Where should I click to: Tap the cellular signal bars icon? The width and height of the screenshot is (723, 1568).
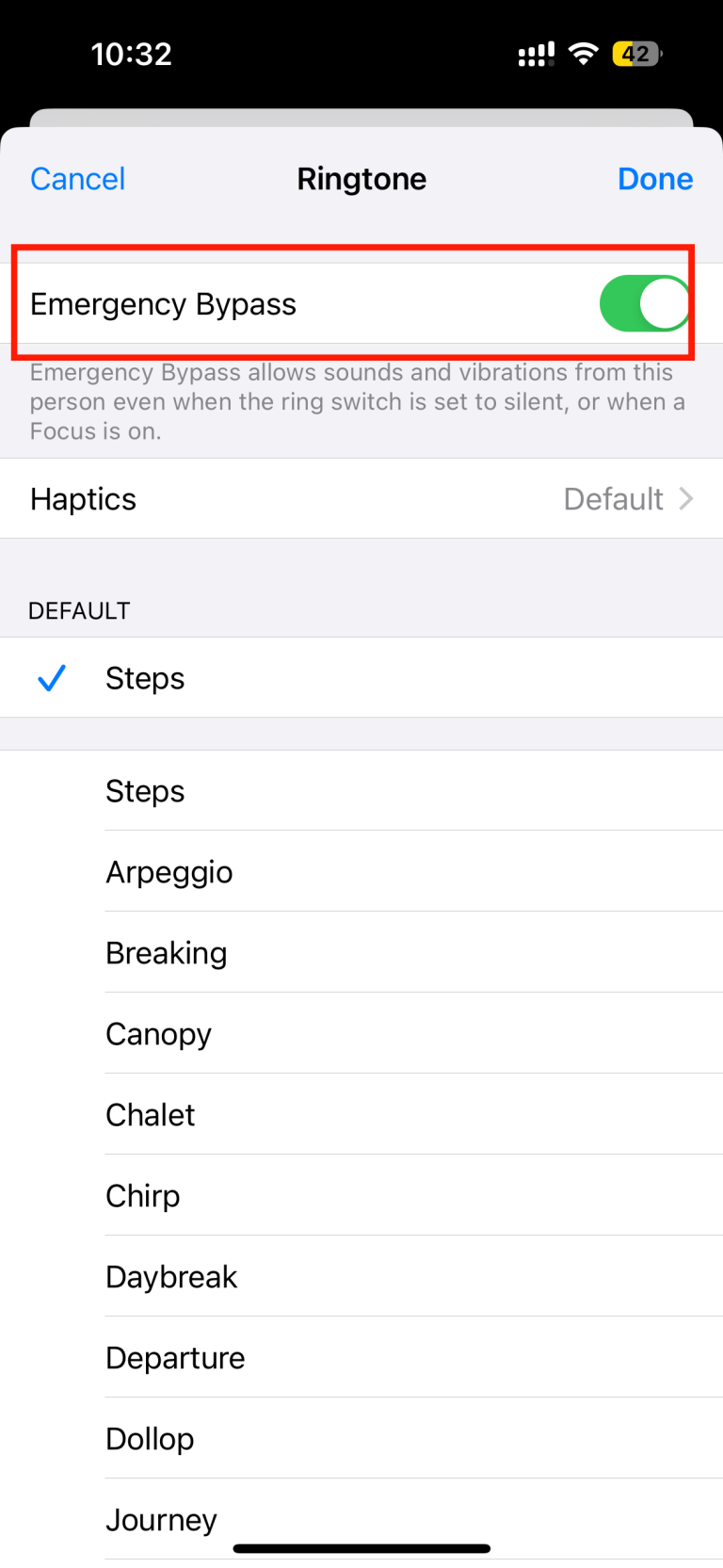coord(536,55)
